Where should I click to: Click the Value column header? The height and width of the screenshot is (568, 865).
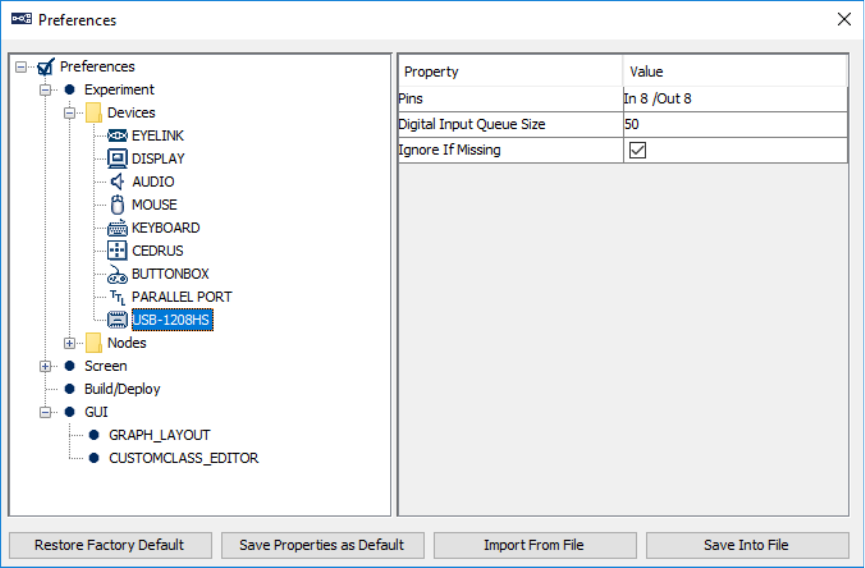coord(735,72)
